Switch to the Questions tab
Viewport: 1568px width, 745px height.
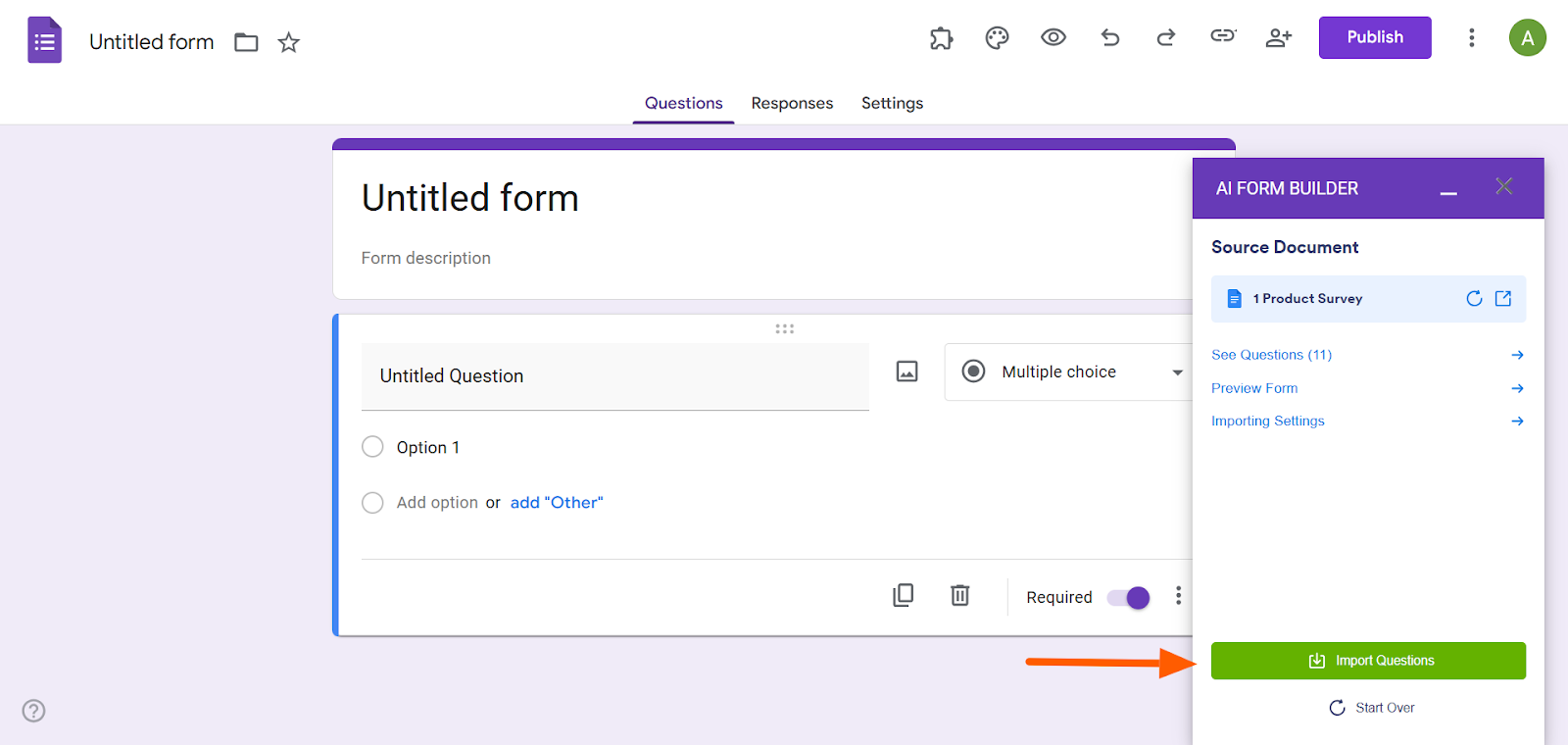683,103
